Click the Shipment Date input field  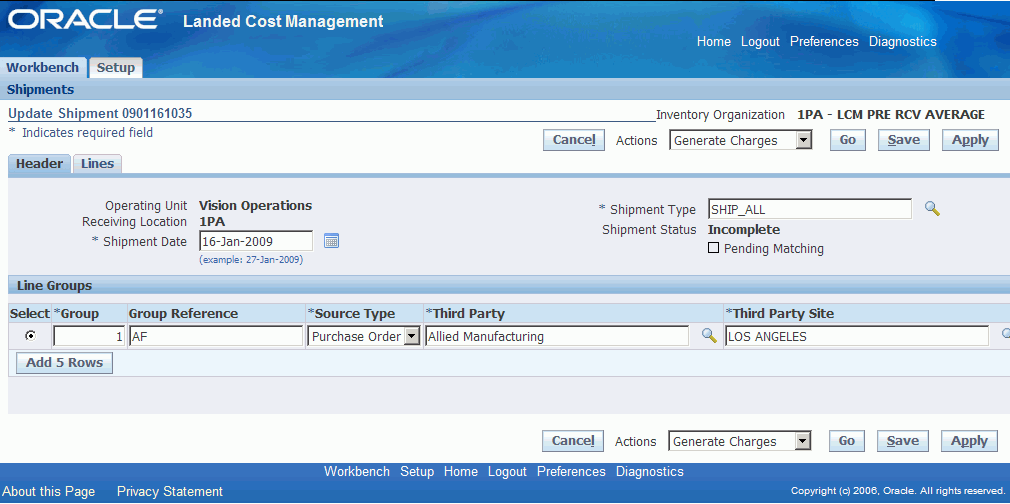coord(256,242)
